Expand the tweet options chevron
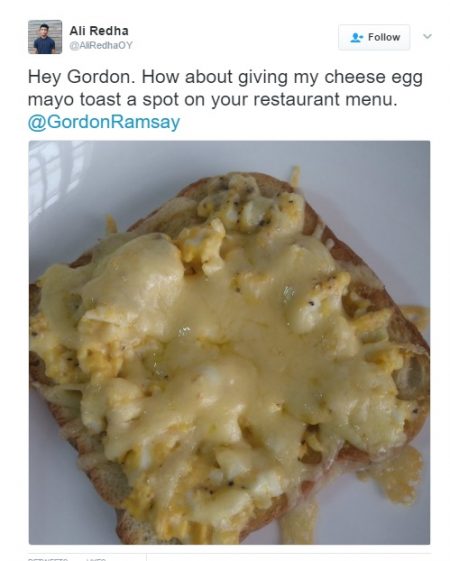Image resolution: width=450 pixels, height=561 pixels. 427,36
